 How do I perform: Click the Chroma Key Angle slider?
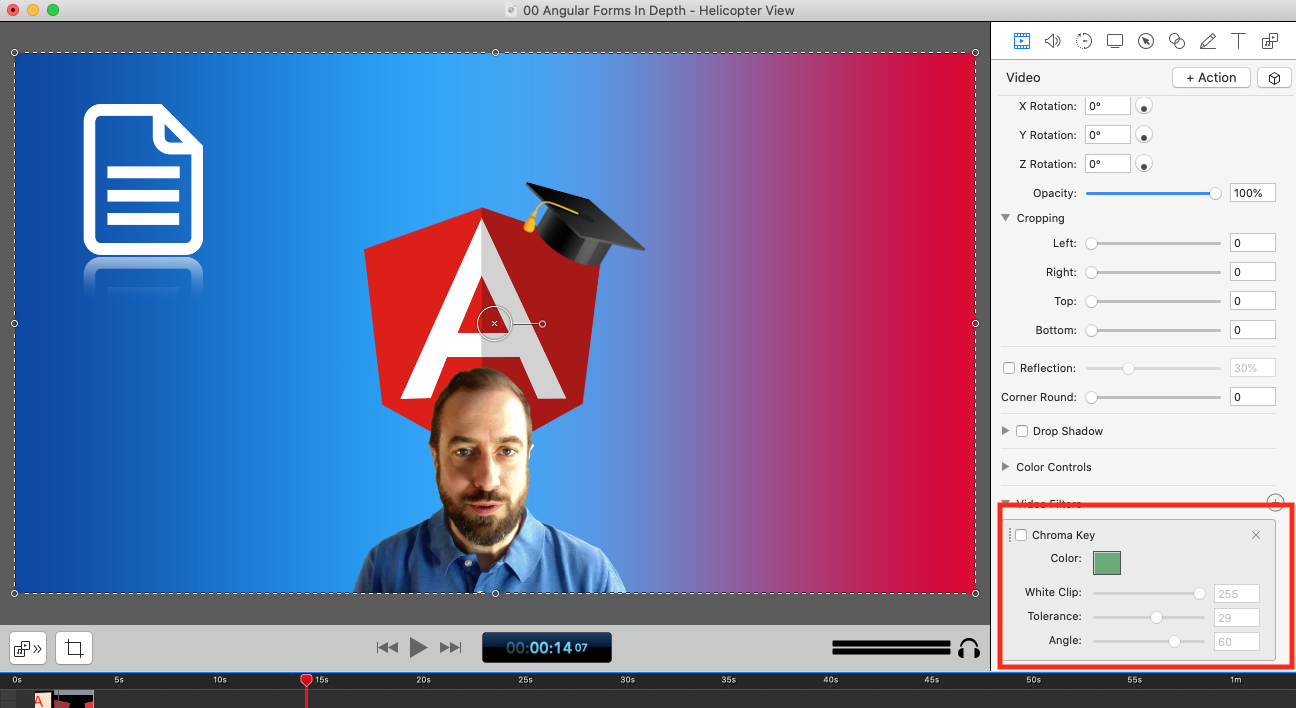click(x=1150, y=642)
